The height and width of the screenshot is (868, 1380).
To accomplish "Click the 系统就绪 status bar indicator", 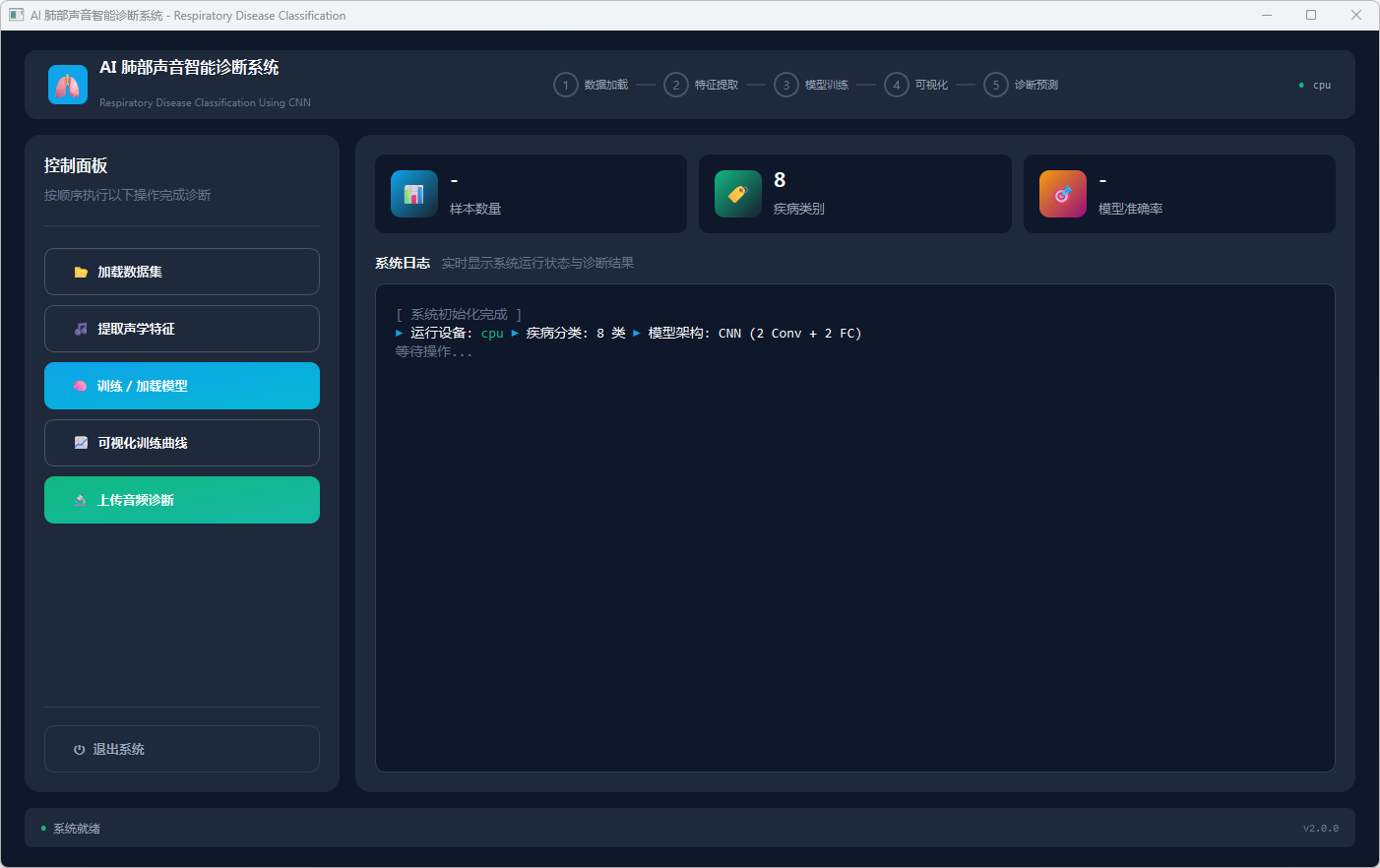I will tap(72, 829).
